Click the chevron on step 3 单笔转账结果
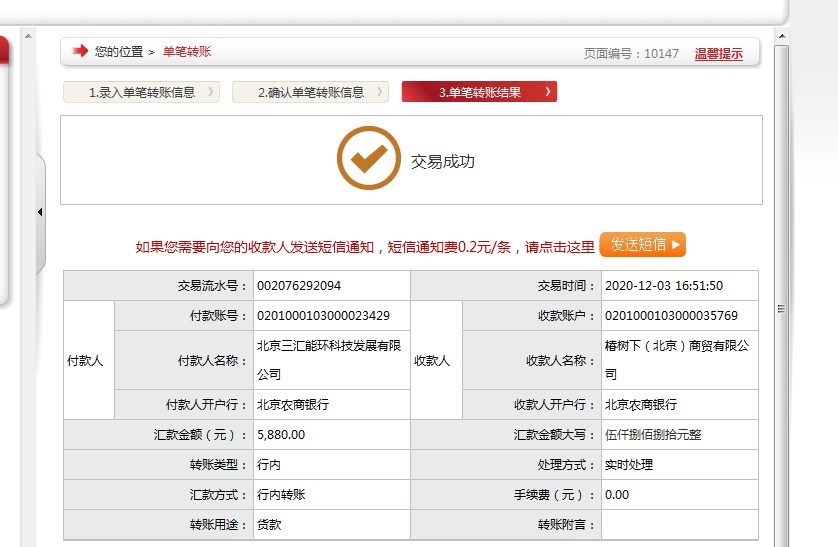 (548, 92)
